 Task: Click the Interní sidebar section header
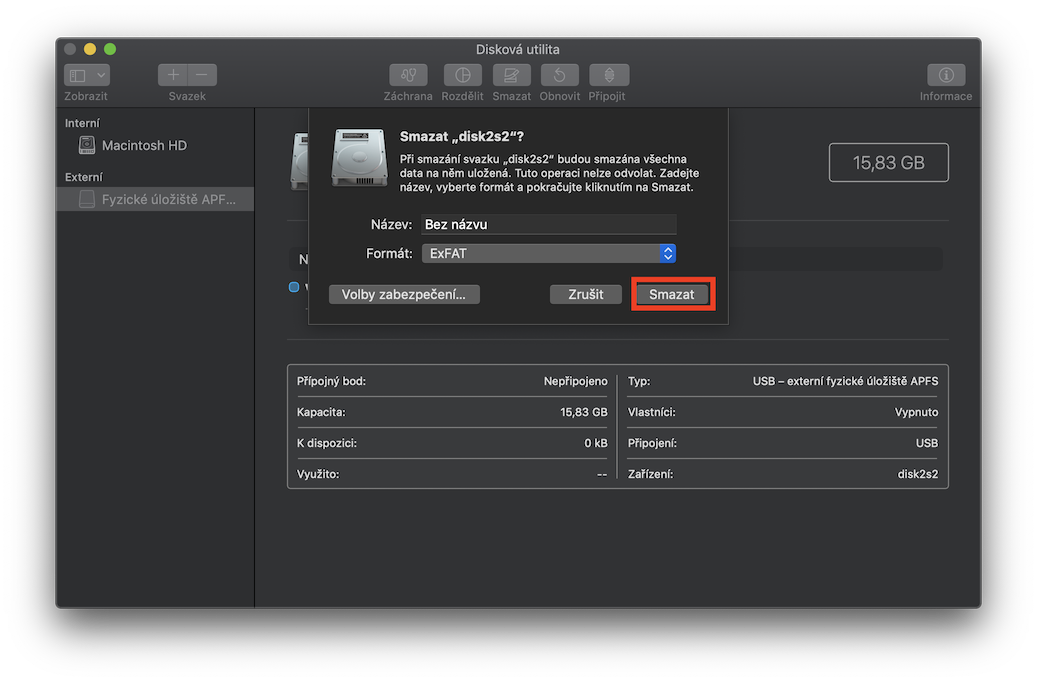coord(82,123)
